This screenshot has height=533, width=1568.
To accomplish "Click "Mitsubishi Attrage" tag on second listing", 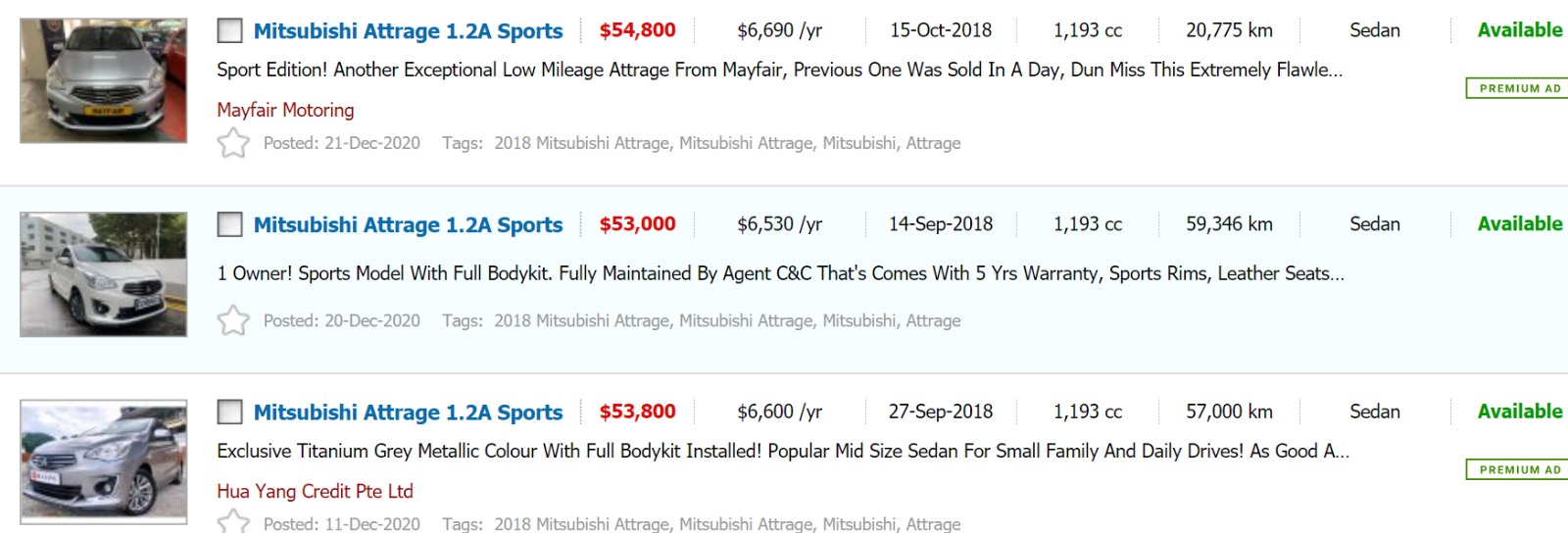I will click(746, 320).
